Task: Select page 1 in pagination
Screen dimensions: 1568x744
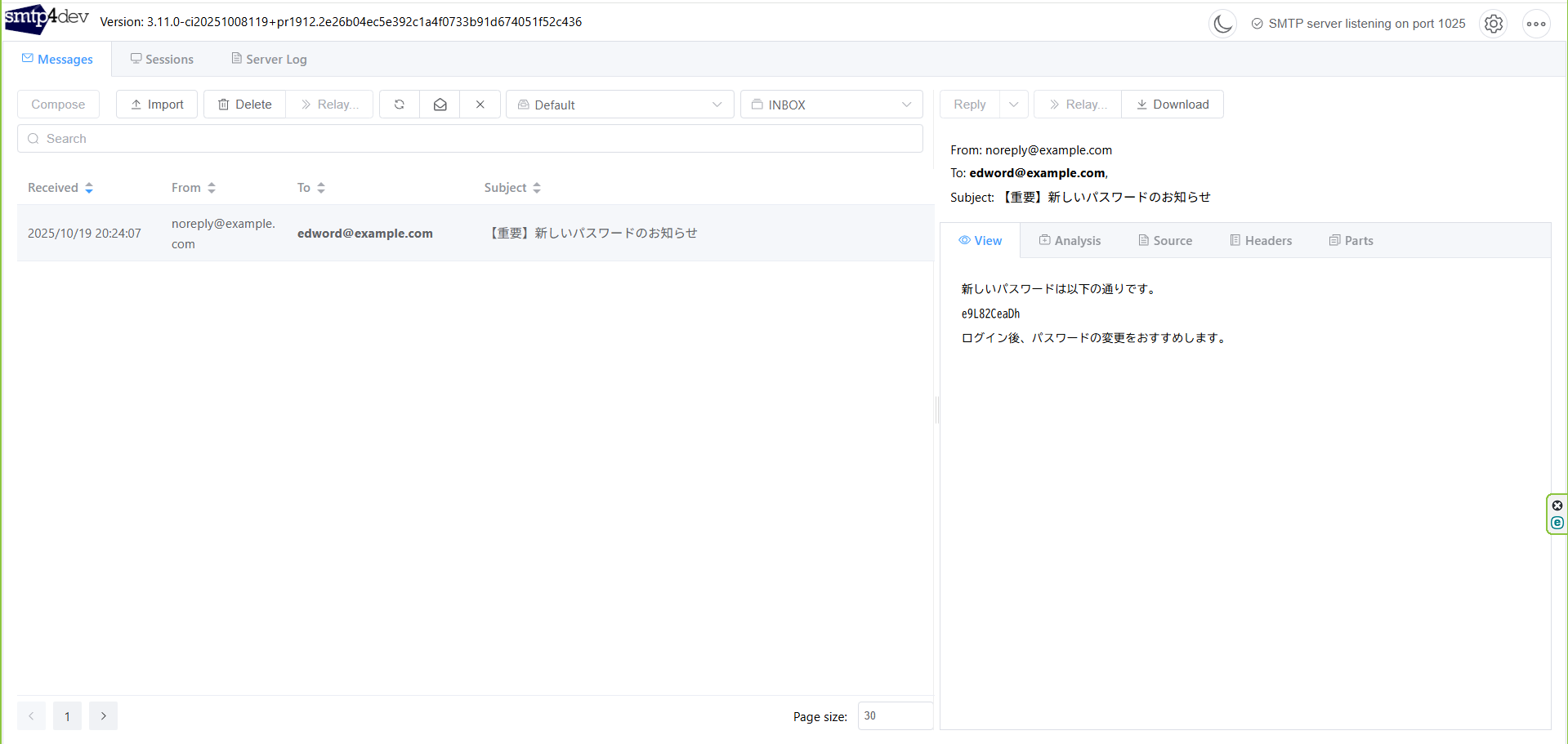Action: click(67, 716)
